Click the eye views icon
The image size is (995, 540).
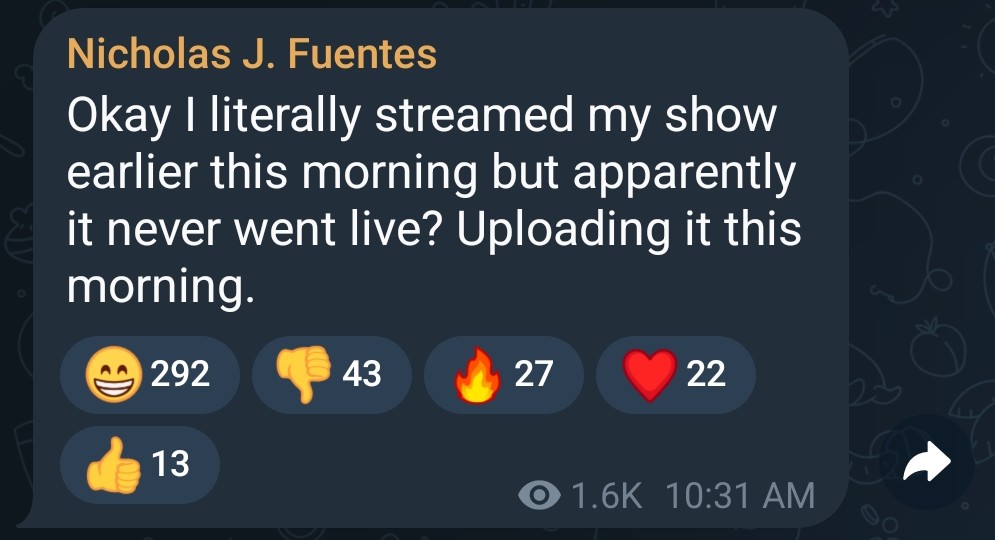coord(540,495)
